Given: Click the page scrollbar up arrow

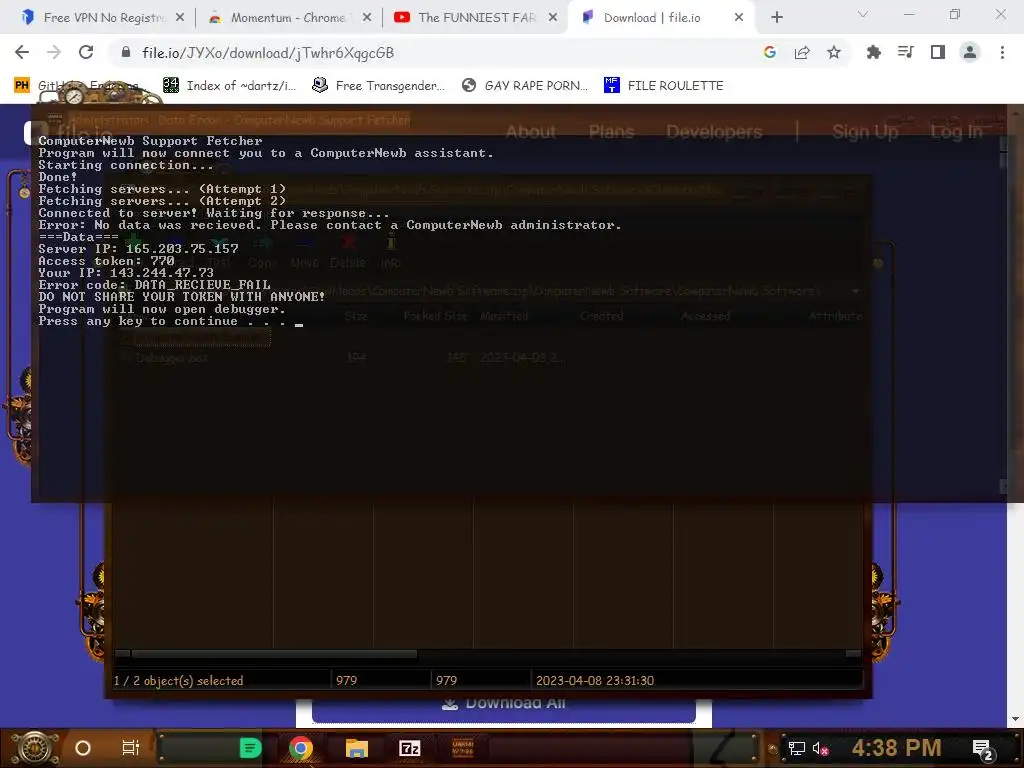Looking at the screenshot, I should [1015, 112].
